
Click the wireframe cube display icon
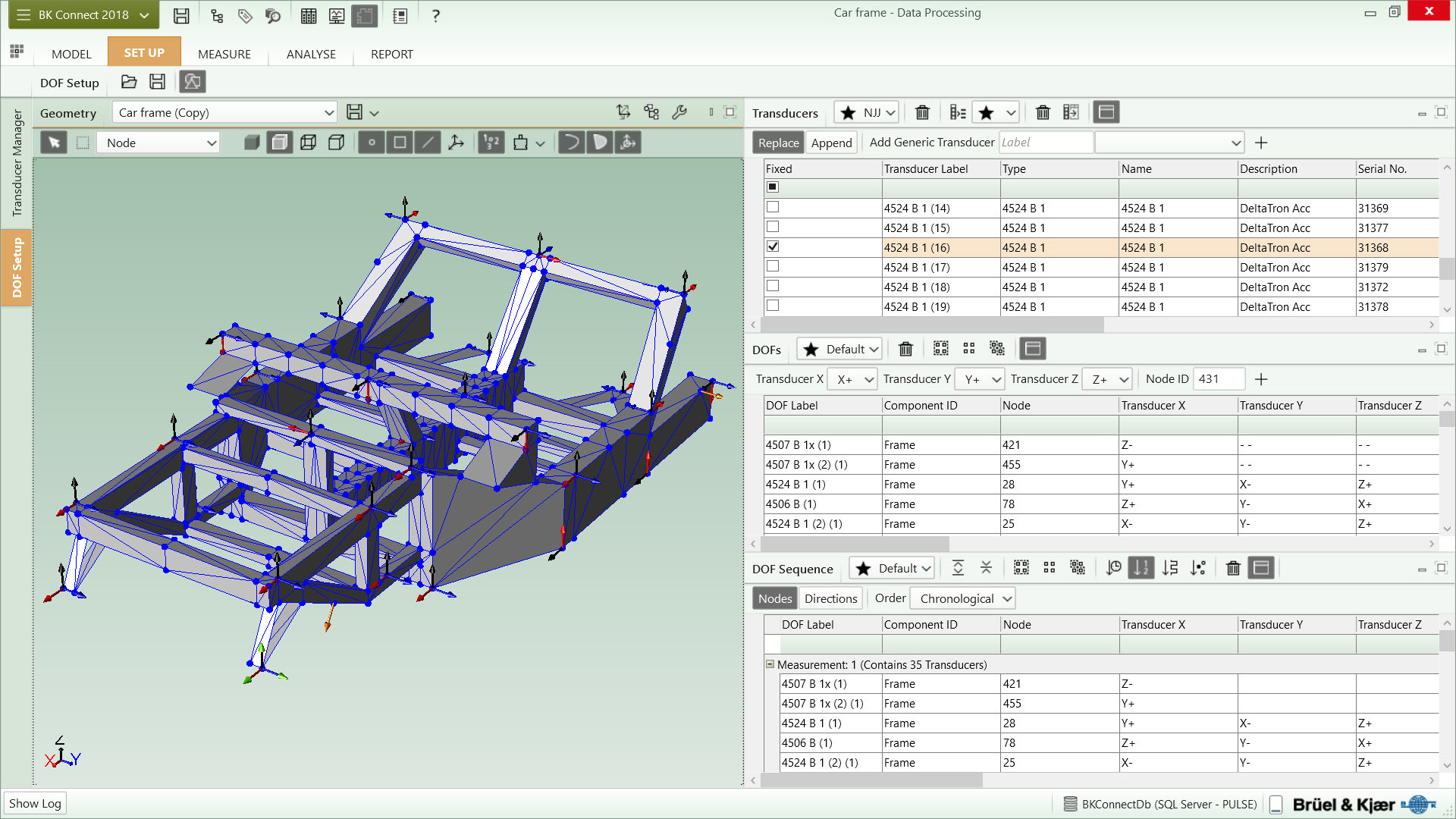[308, 143]
